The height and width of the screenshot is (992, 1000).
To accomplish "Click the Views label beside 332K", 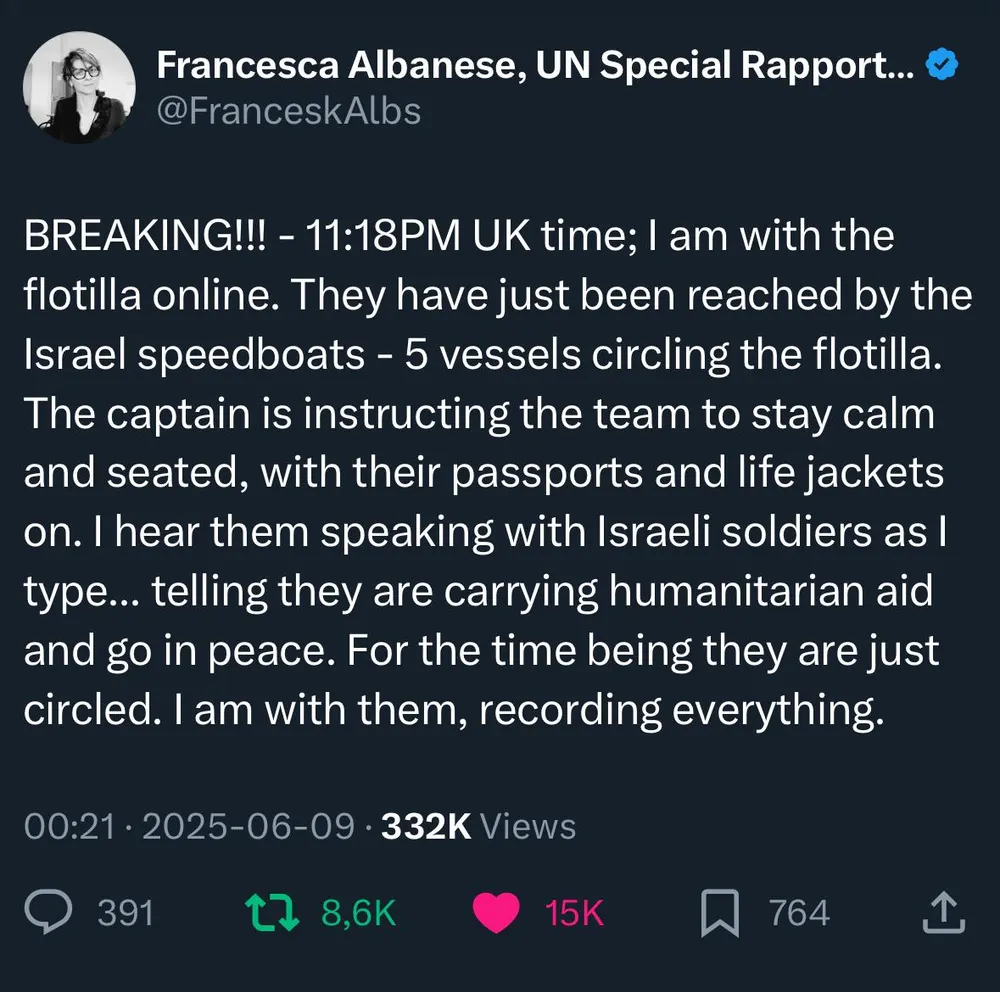I will point(529,827).
